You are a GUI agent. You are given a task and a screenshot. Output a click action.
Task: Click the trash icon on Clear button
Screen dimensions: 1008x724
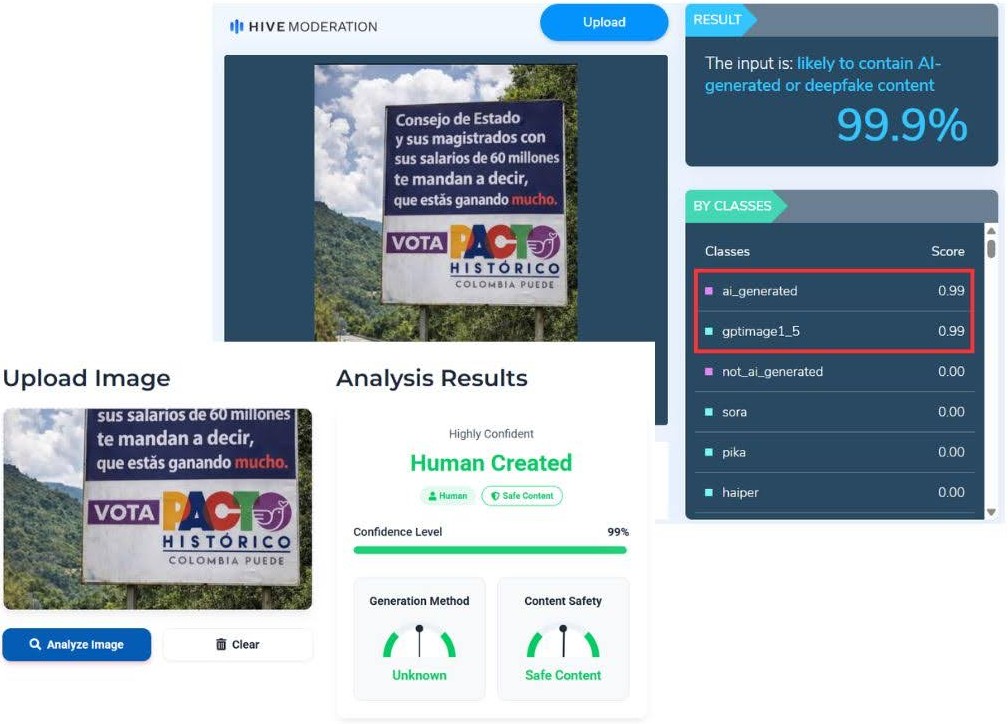click(x=221, y=645)
